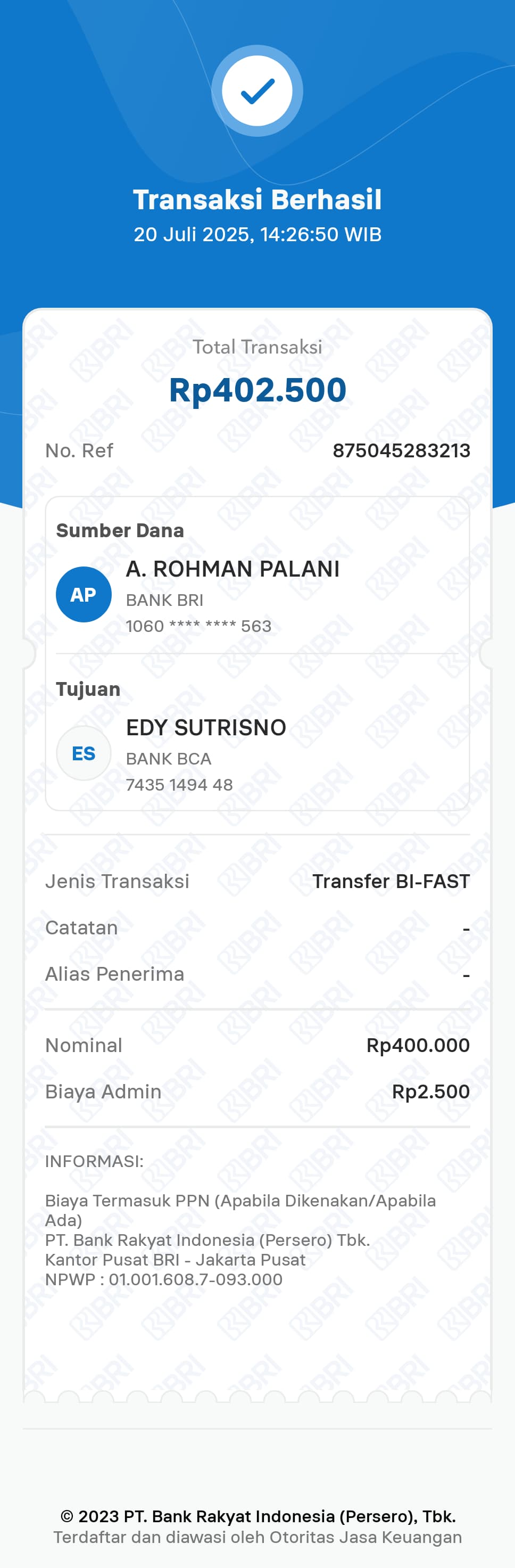This screenshot has width=515, height=1568.
Task: Select destination account number 7435 1494 48
Action: pyautogui.click(x=179, y=785)
